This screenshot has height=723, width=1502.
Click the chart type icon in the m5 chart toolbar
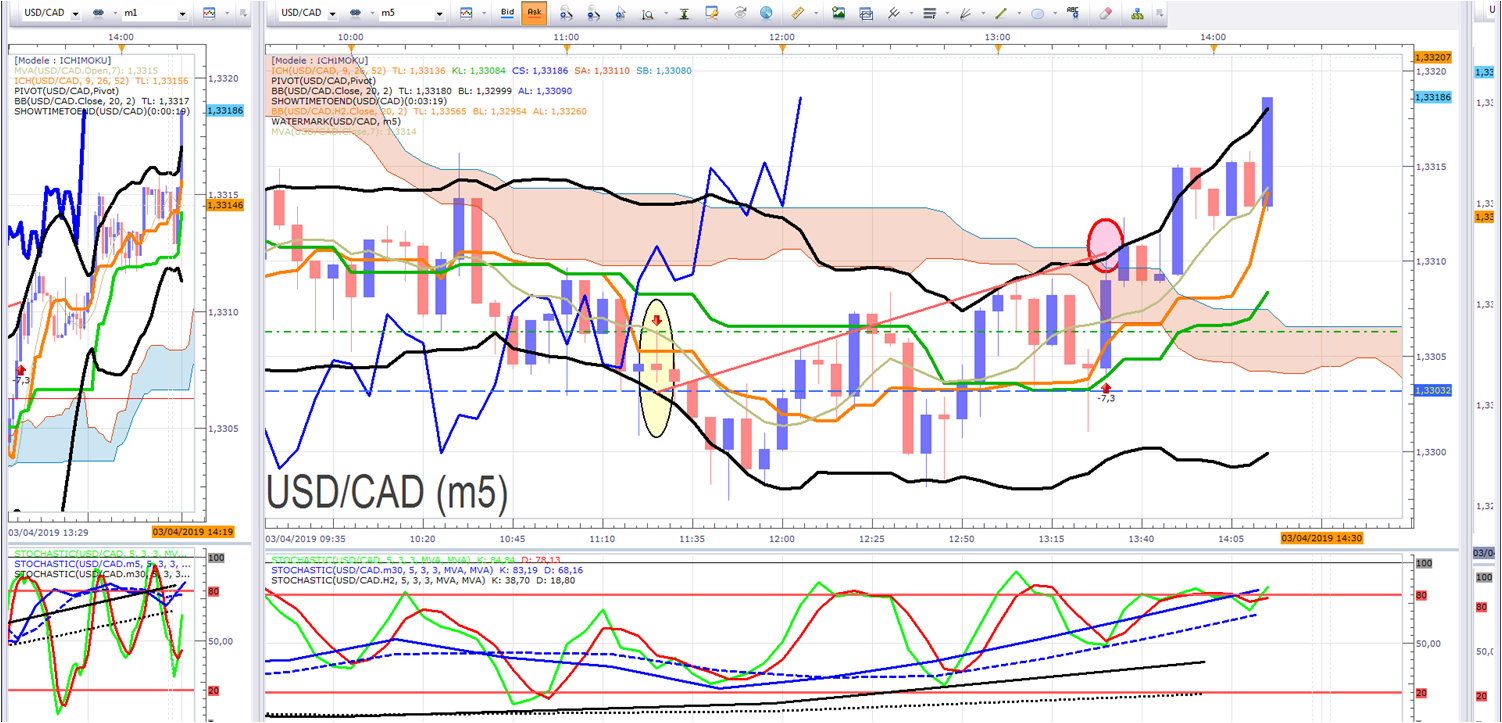point(467,14)
